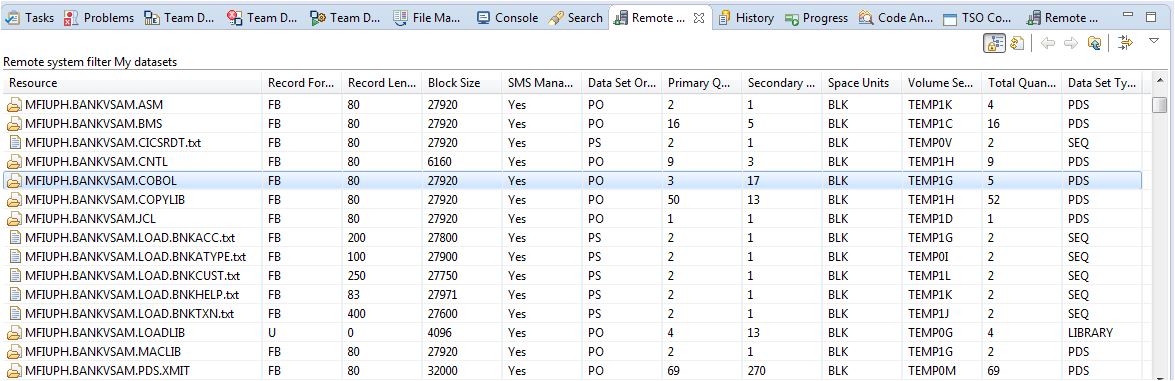Open the Search tab
This screenshot has width=1175, height=381.
click(576, 18)
